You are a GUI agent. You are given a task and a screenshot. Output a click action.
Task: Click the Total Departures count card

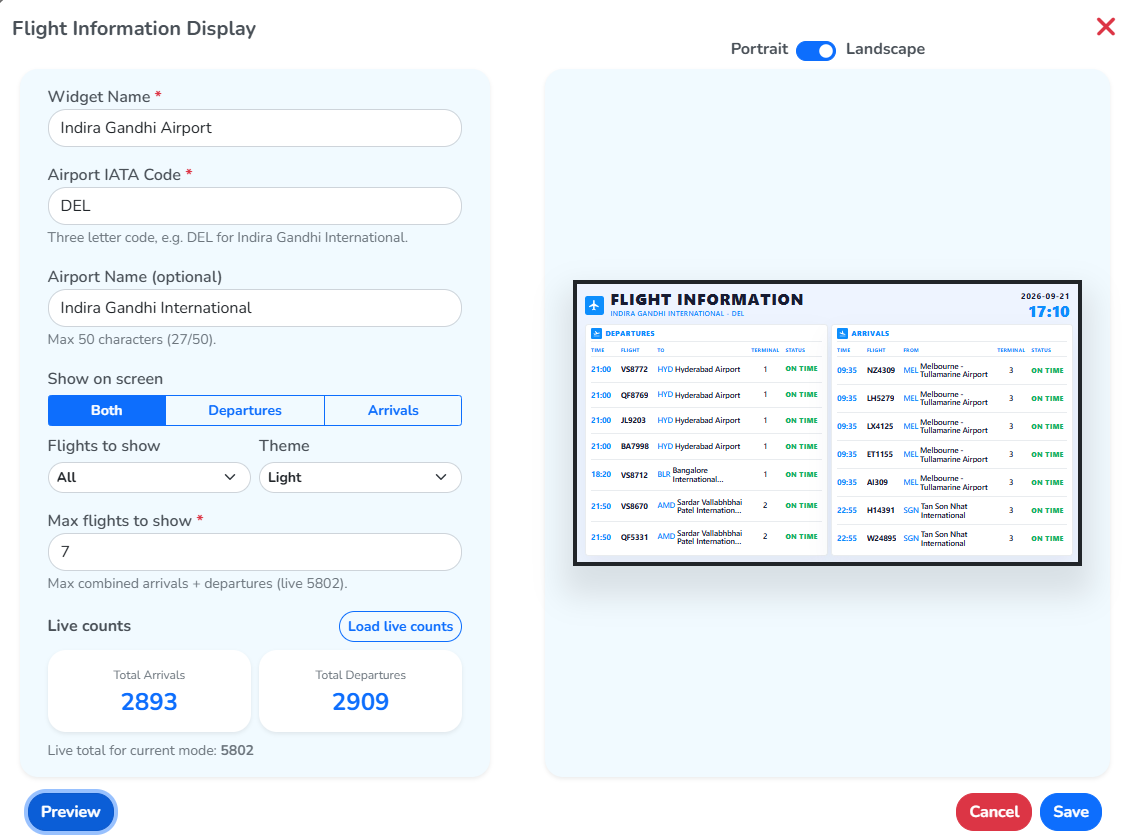point(360,691)
